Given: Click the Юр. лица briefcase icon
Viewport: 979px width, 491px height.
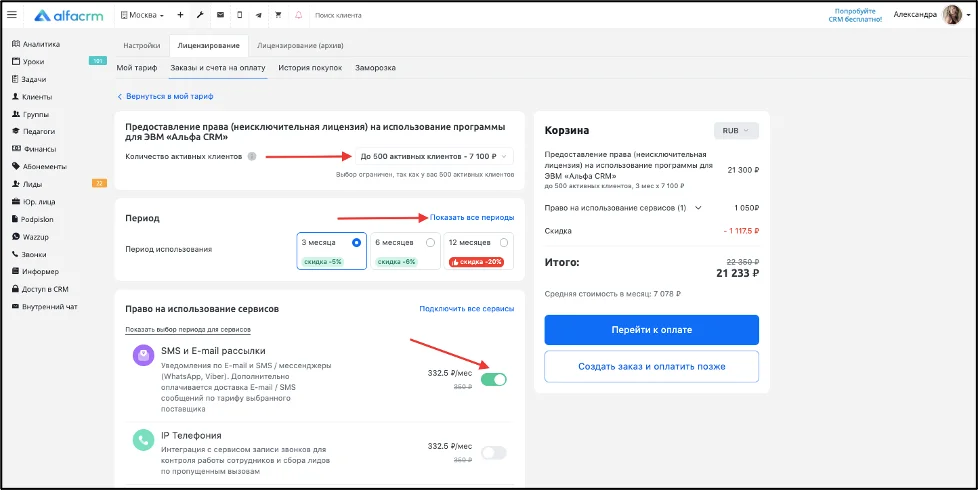Looking at the screenshot, I should pos(16,202).
